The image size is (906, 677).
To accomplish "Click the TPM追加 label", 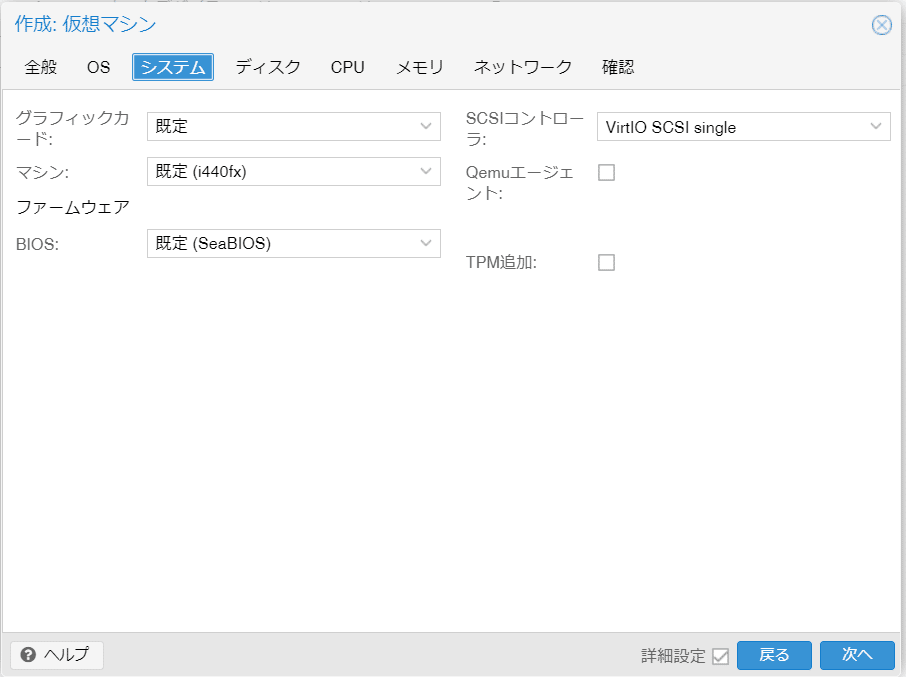I will [501, 262].
